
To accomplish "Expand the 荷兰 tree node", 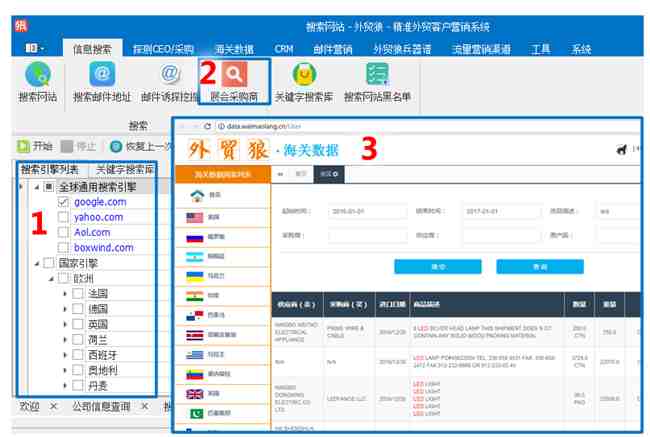I will pyautogui.click(x=65, y=340).
